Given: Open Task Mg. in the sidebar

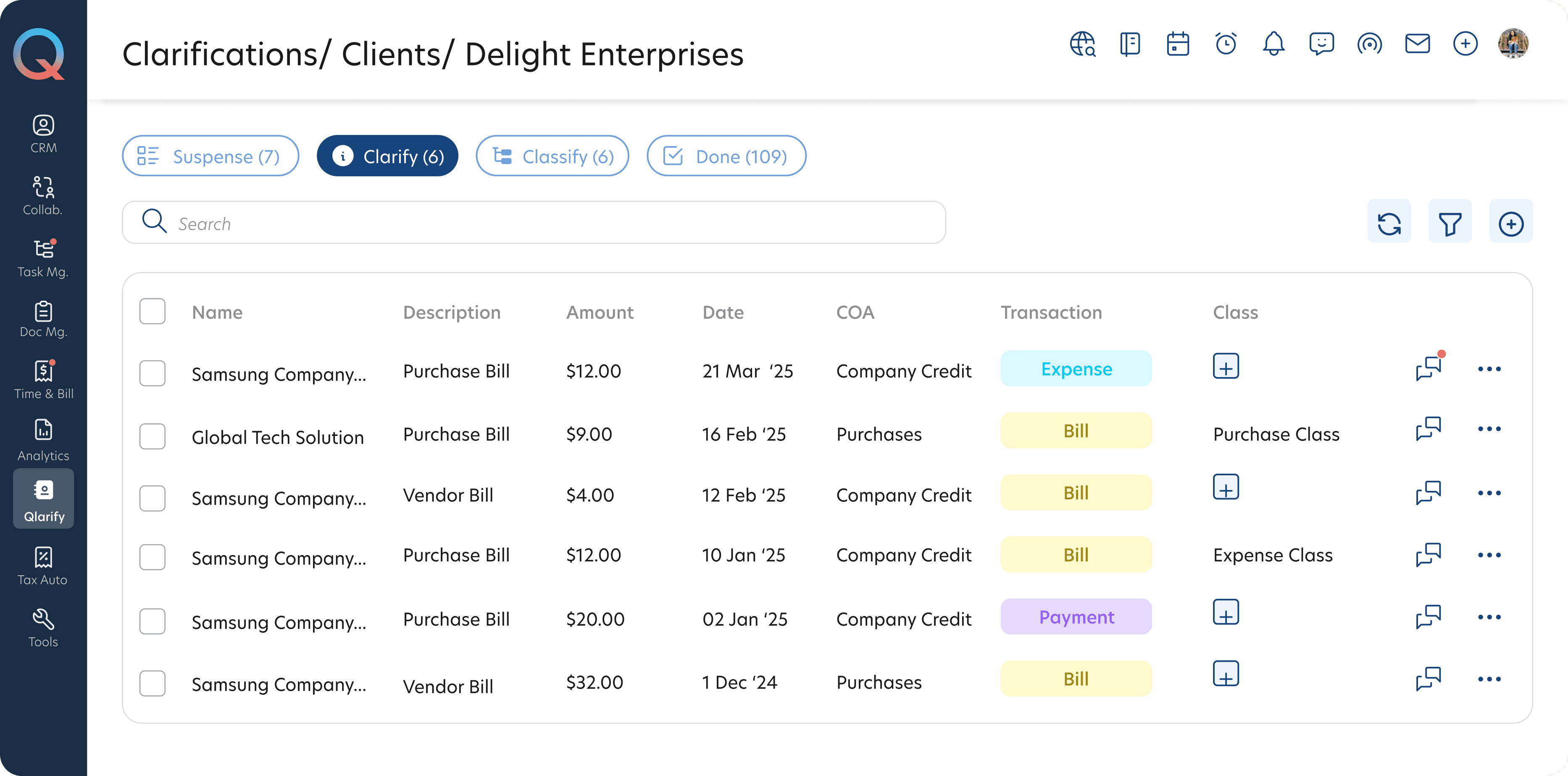Looking at the screenshot, I should click(x=43, y=259).
